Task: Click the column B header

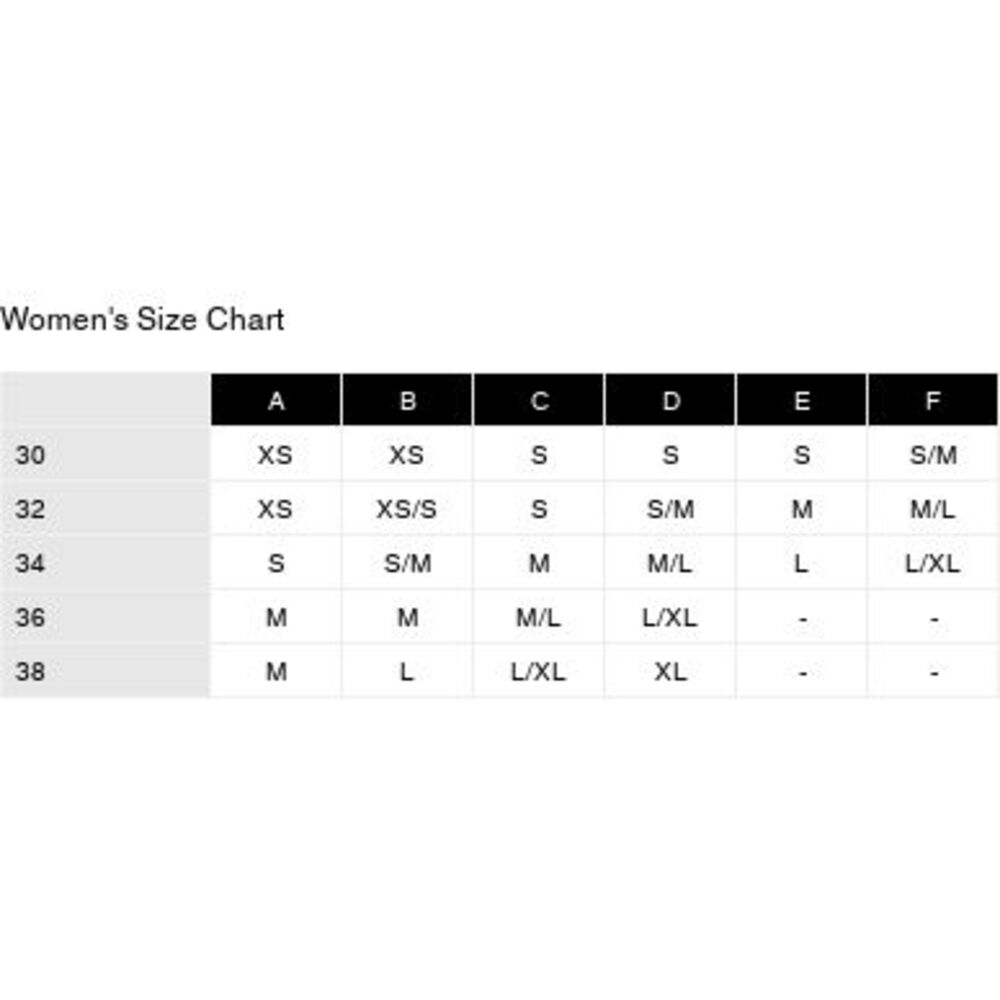Action: point(408,400)
